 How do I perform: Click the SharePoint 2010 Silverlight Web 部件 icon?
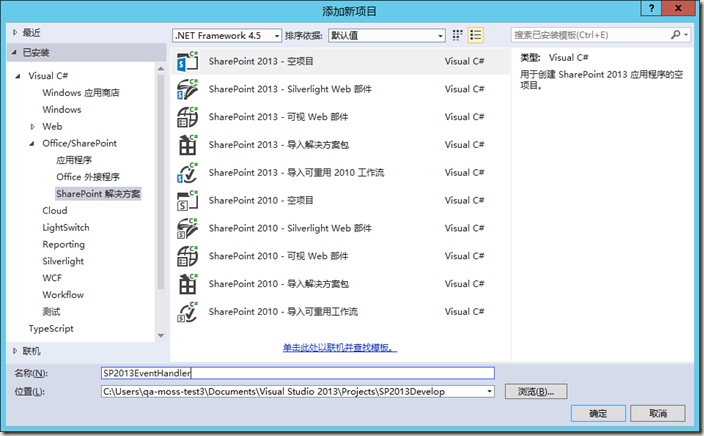click(188, 228)
